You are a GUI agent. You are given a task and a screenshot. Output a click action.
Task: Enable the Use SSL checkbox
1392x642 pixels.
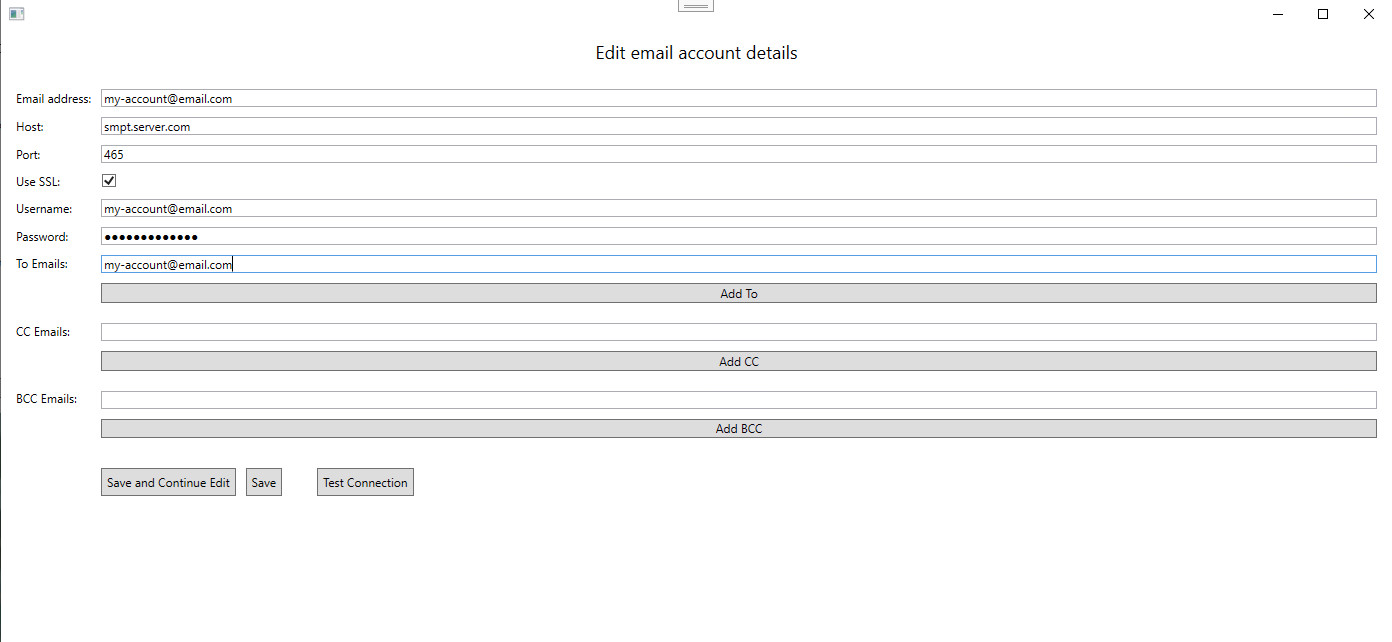tap(109, 180)
